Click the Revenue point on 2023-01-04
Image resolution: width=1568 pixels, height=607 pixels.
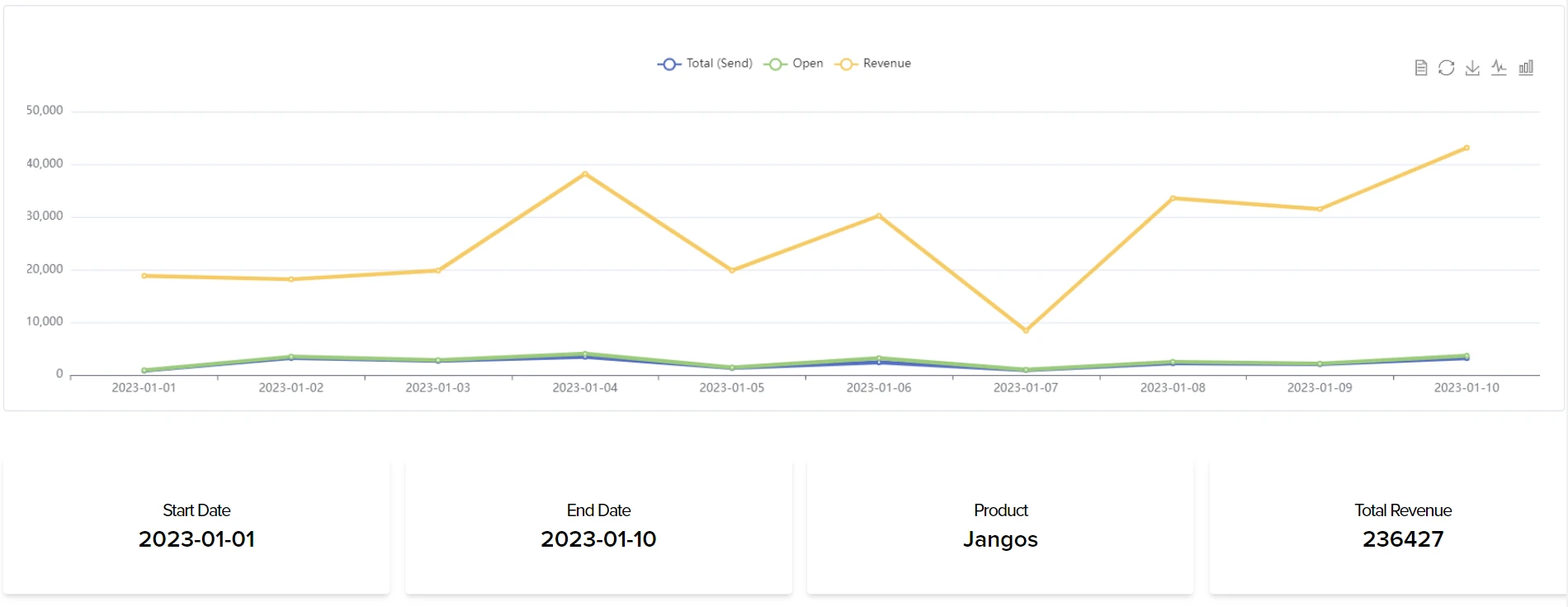point(585,173)
